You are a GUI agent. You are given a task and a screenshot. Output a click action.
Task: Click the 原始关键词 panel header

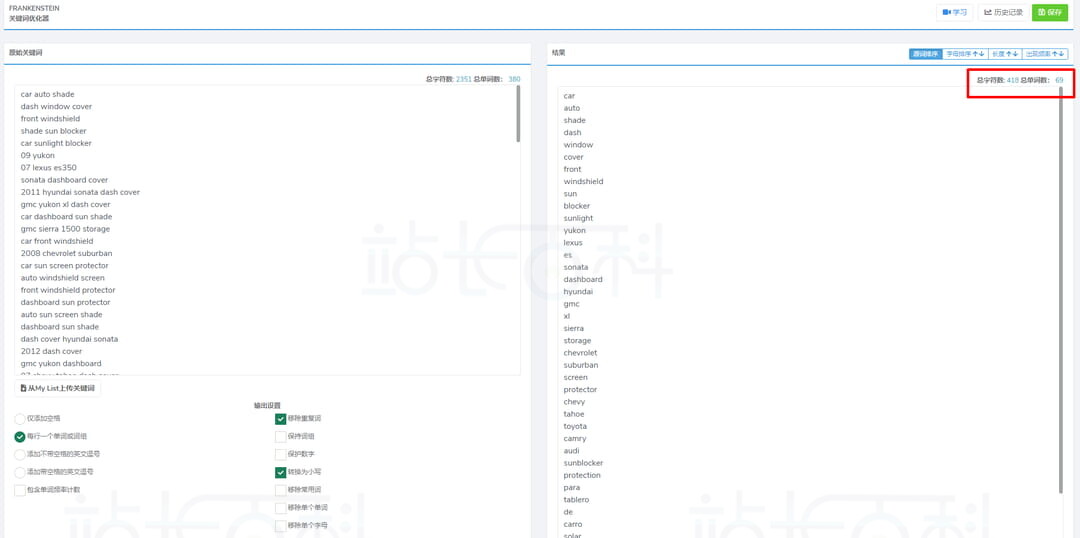[25, 52]
